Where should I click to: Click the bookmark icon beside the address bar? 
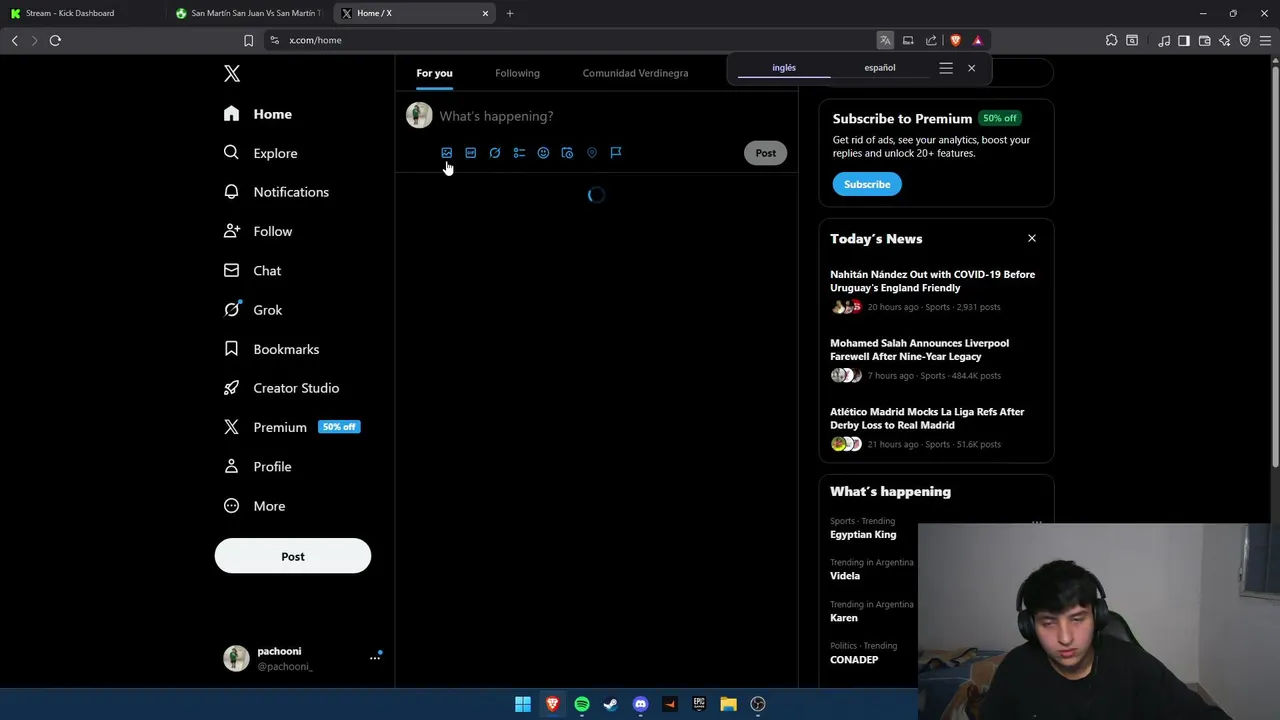tap(248, 40)
